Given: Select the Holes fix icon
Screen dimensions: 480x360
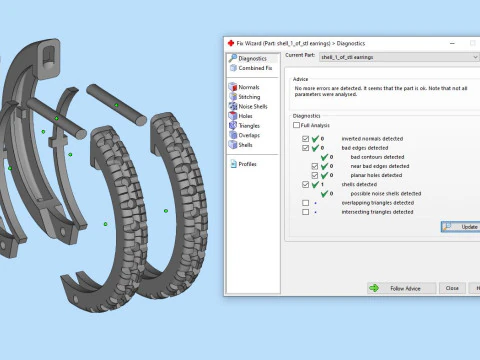Looking at the screenshot, I should pos(233,116).
